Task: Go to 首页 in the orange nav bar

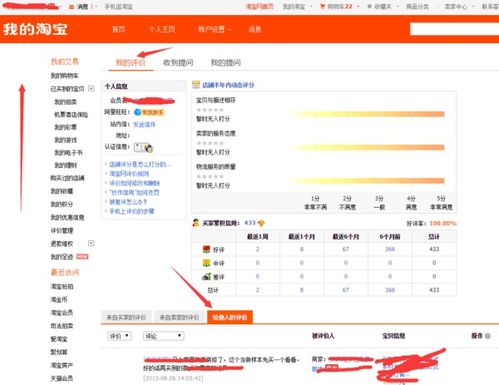Action: pos(119,29)
